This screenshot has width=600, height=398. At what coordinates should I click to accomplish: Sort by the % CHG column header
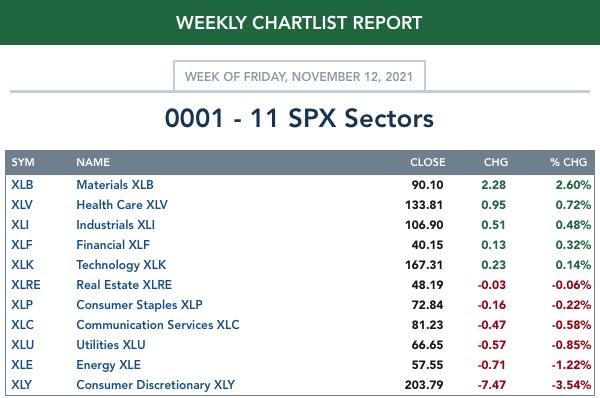568,162
